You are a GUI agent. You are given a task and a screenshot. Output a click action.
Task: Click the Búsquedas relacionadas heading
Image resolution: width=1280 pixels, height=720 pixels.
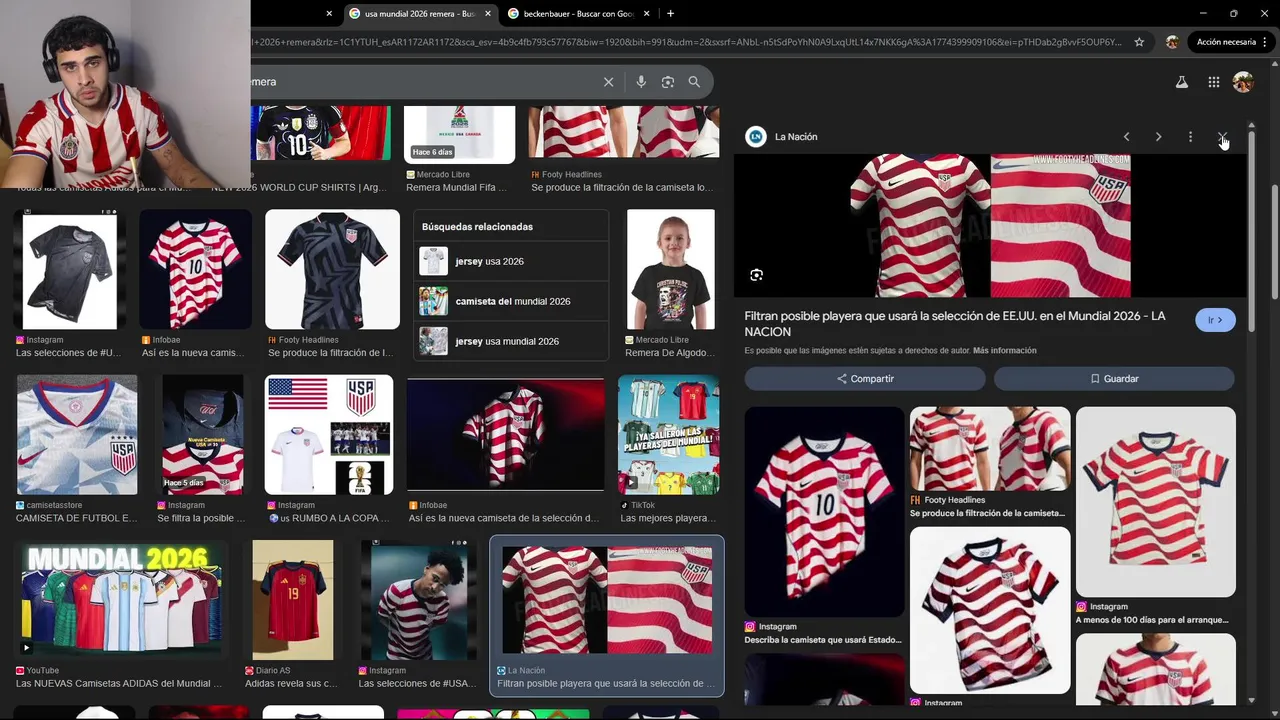point(477,227)
